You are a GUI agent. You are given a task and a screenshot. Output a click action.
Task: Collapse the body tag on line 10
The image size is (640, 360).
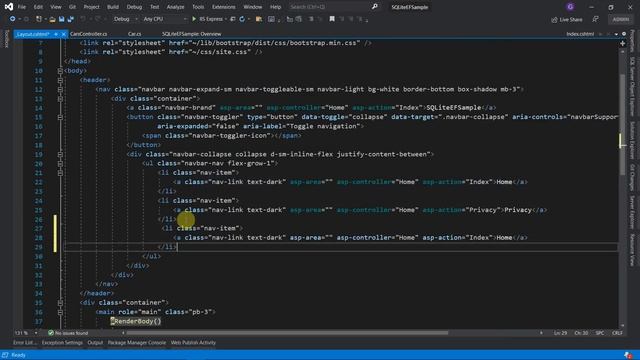(60, 71)
